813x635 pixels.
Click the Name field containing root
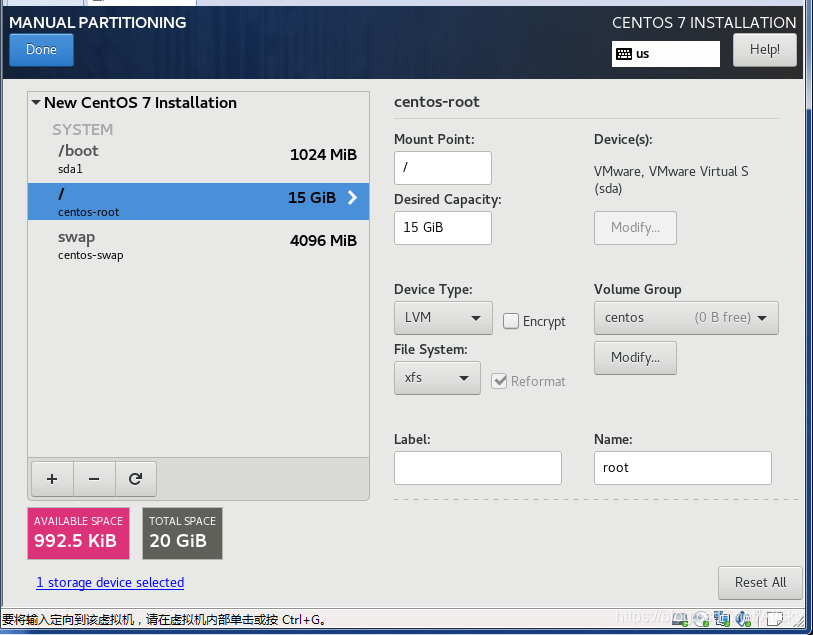(683, 468)
